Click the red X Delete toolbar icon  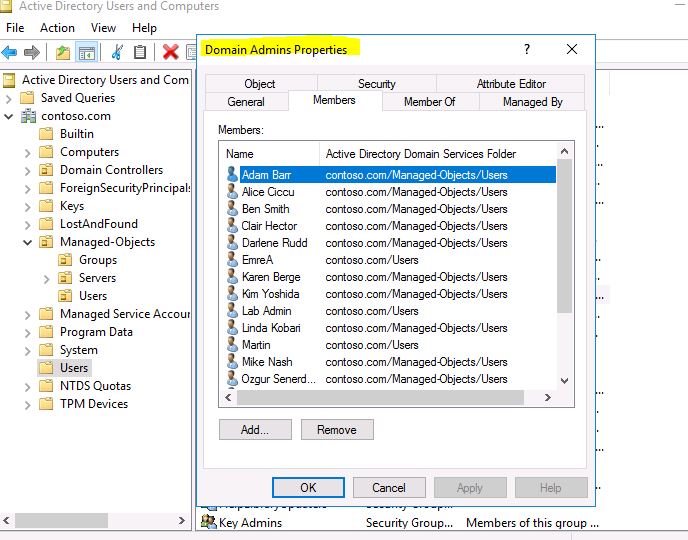click(170, 52)
